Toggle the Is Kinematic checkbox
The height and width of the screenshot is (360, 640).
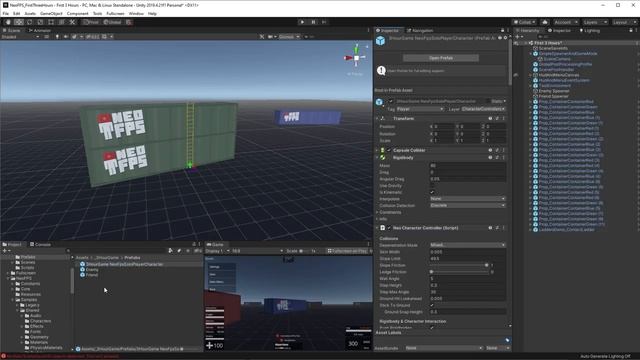point(432,192)
